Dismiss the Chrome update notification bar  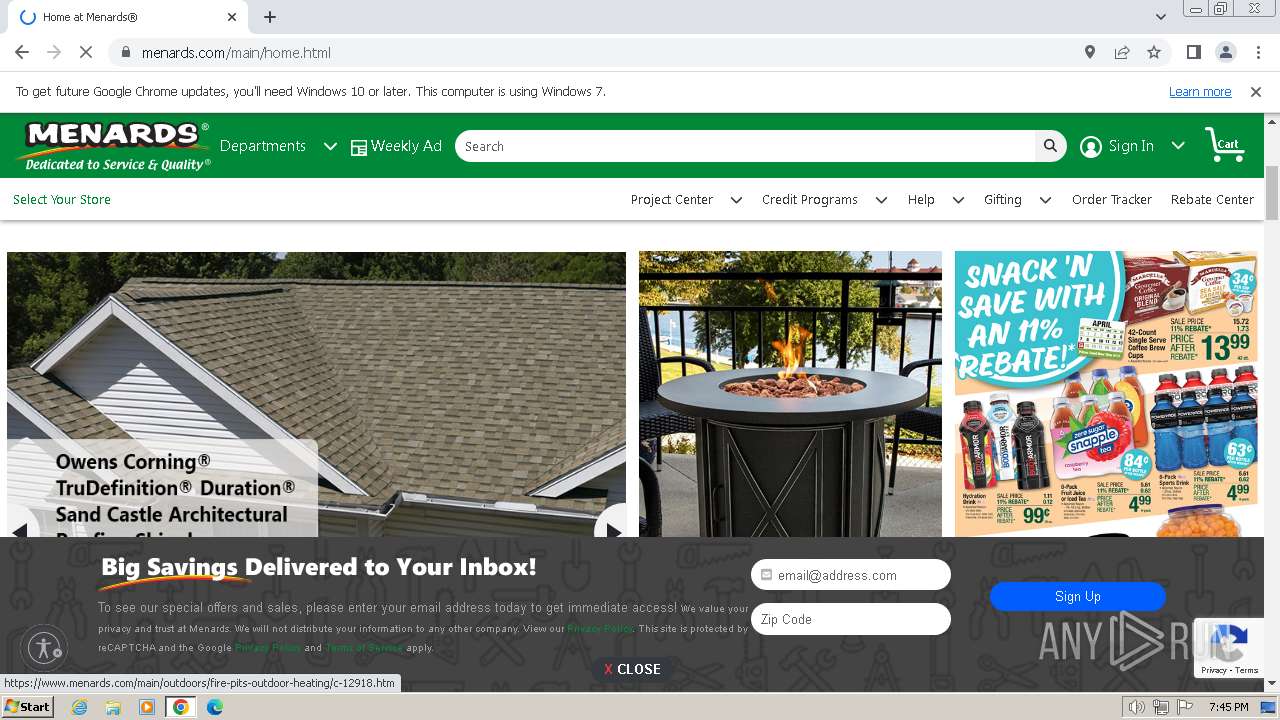[1256, 91]
